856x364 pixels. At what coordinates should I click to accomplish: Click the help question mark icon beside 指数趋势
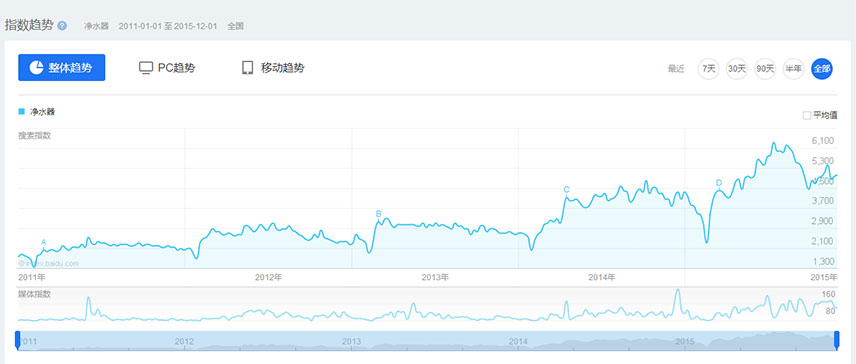tap(62, 26)
